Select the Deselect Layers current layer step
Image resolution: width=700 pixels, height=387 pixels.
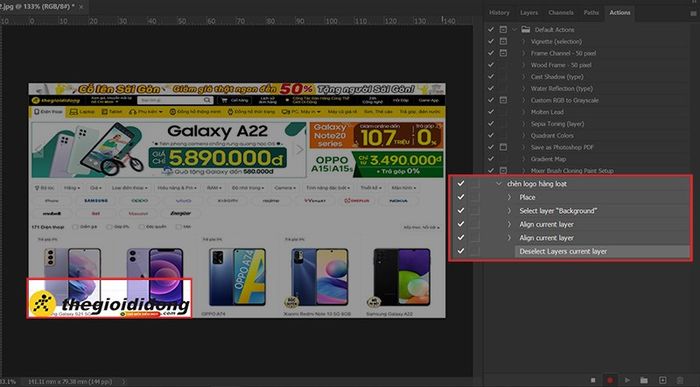coord(602,251)
